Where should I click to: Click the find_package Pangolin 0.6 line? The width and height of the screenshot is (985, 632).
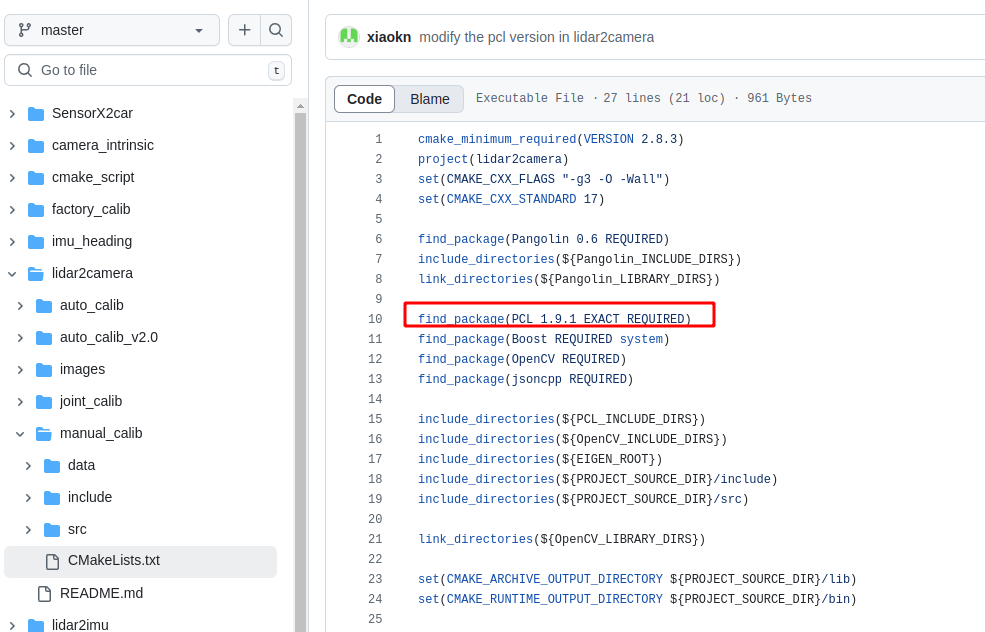point(544,239)
